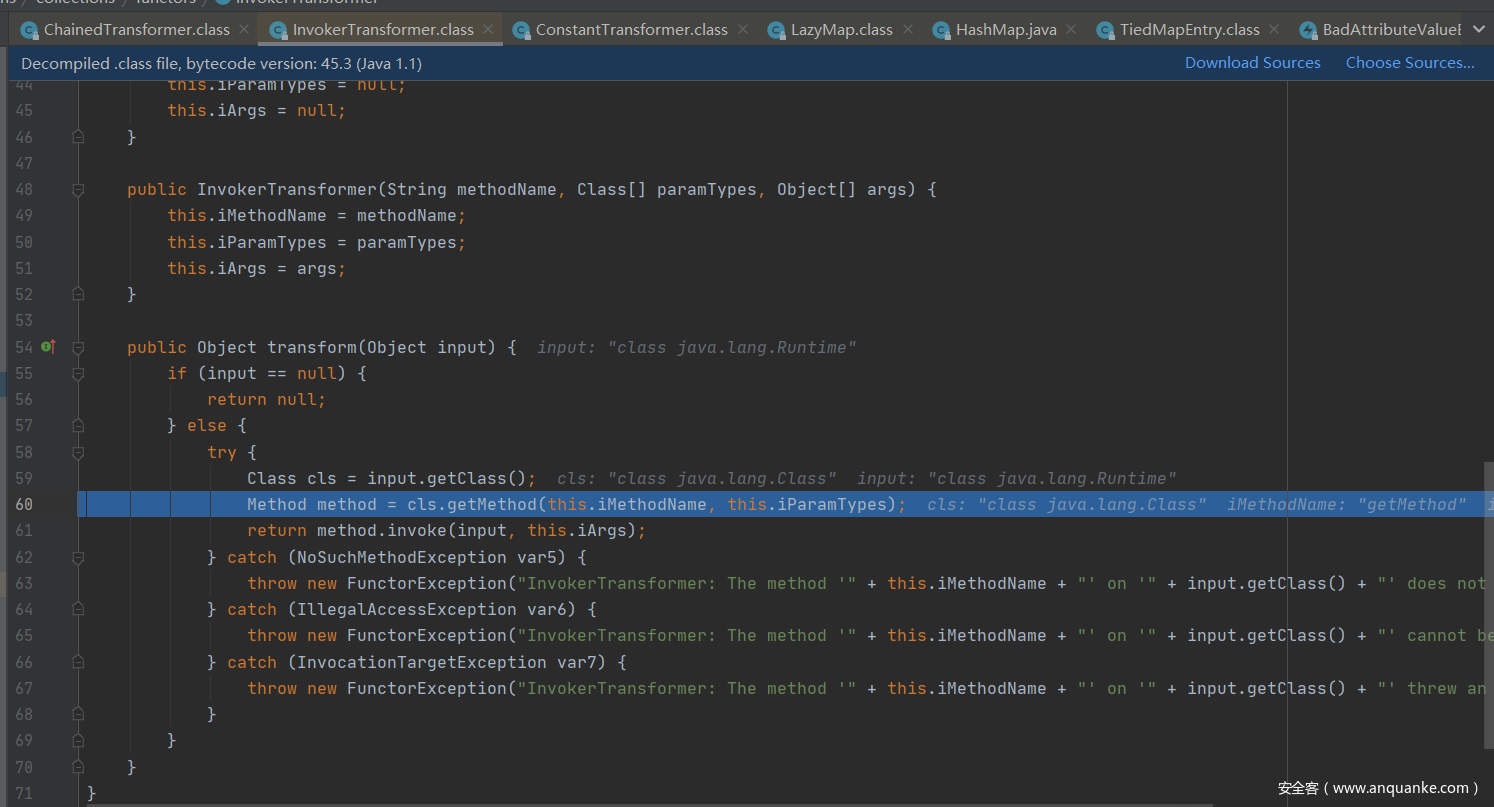1494x807 pixels.
Task: Close the ChainedTransformer.class tab
Action: pyautogui.click(x=244, y=29)
